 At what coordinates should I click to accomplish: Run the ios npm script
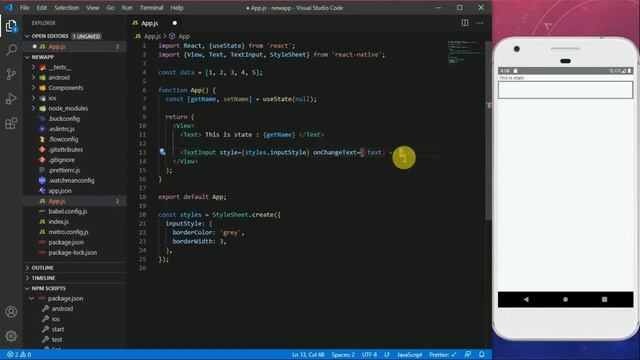pyautogui.click(x=56, y=319)
